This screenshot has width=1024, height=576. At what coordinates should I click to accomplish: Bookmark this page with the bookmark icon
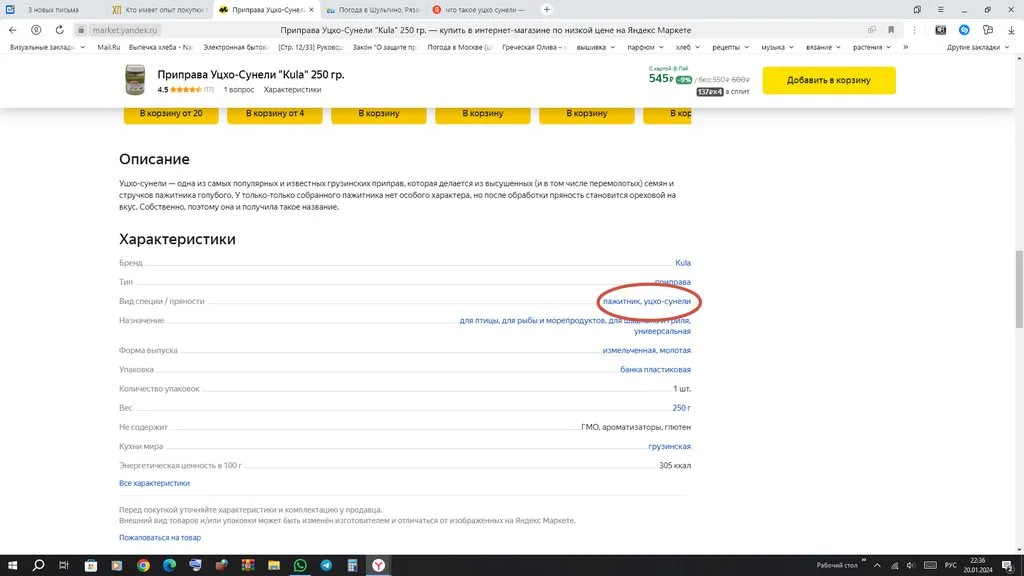tap(891, 30)
